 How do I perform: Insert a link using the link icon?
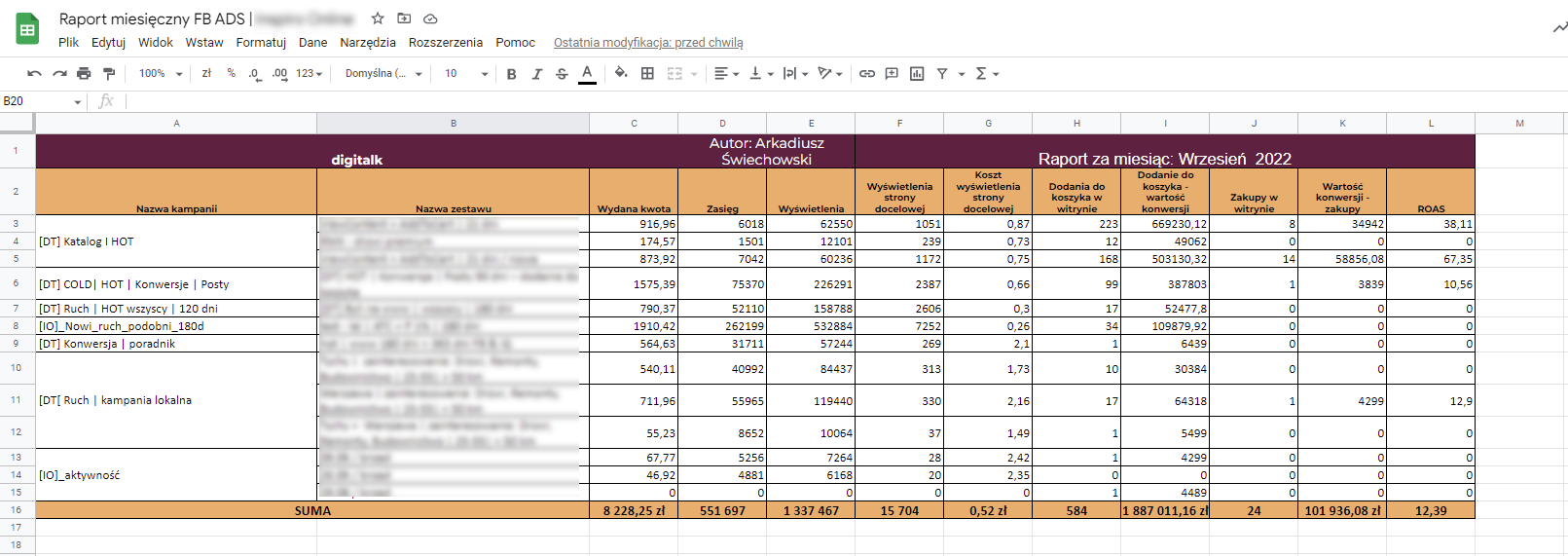click(x=866, y=74)
